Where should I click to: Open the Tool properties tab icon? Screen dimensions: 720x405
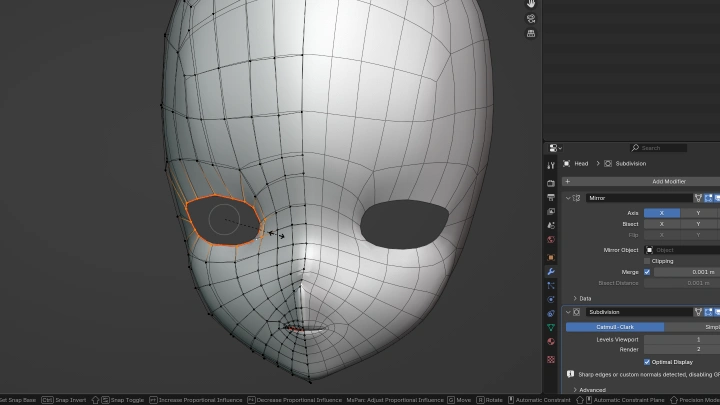[x=551, y=165]
